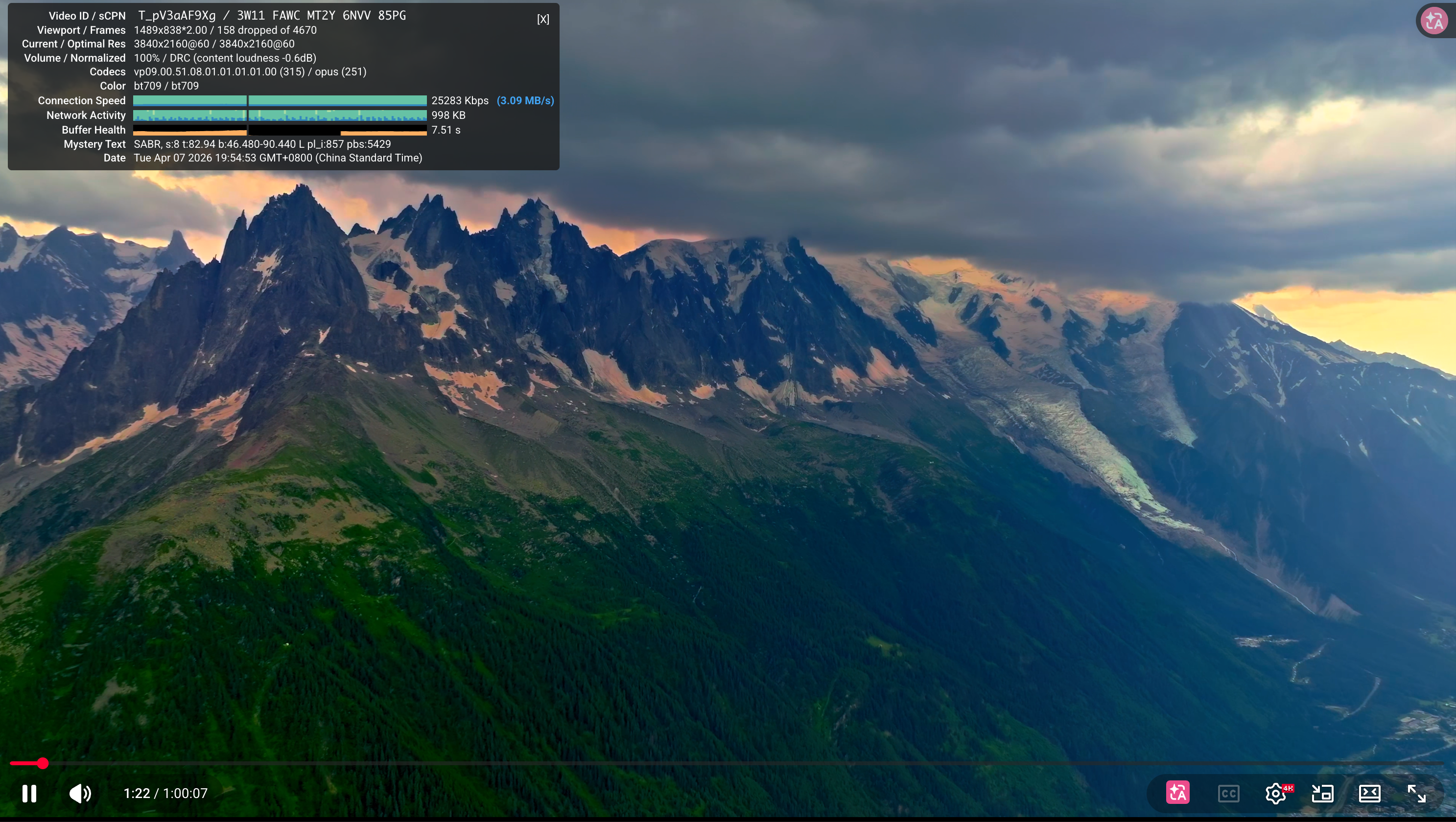
Task: Click the Connection Speed graph bar
Action: 280,101
